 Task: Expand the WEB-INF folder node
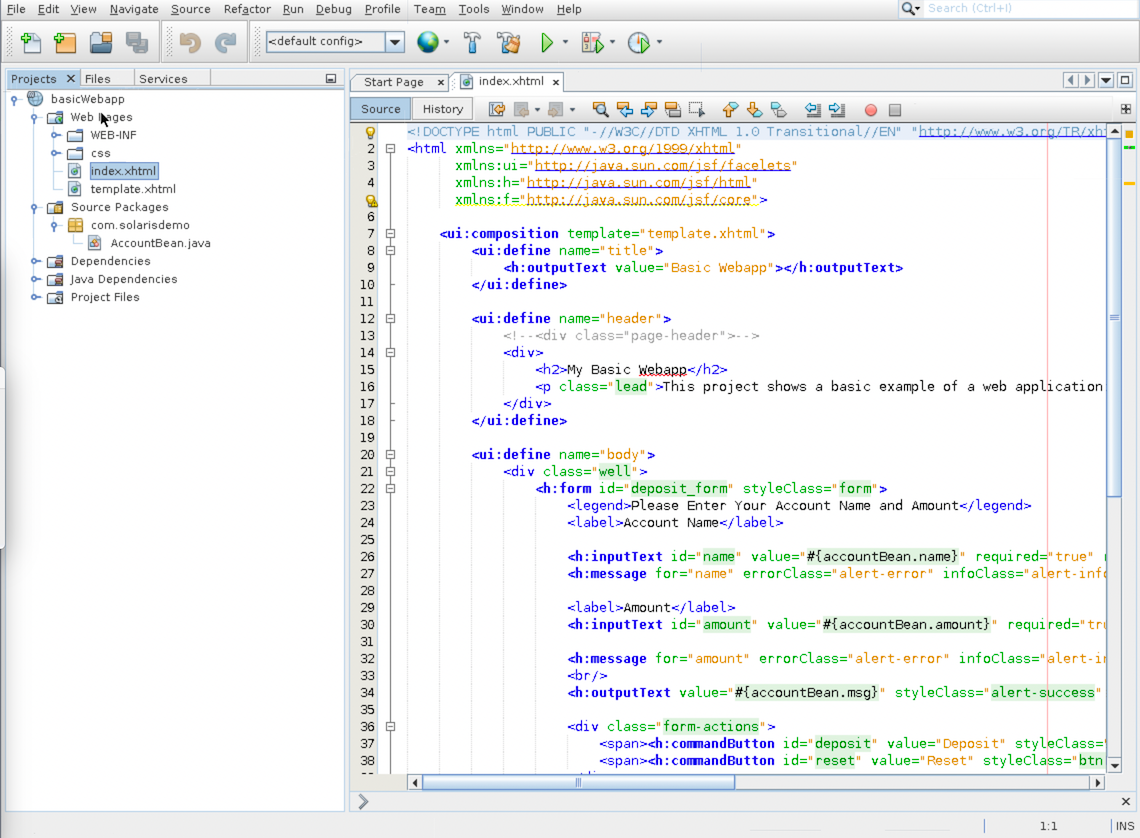[x=56, y=135]
